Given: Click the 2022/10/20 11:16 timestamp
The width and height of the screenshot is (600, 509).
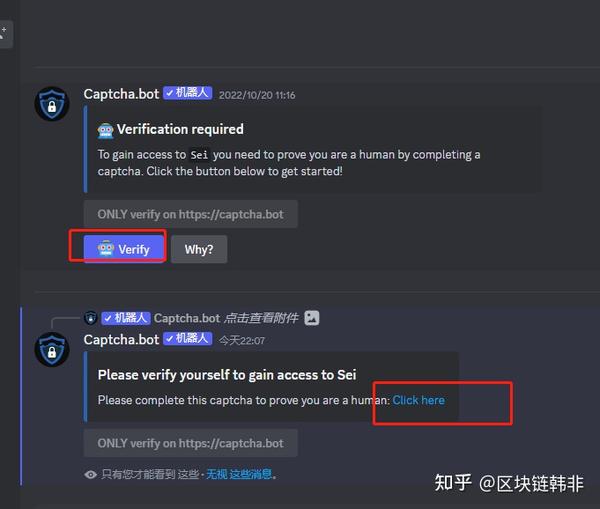Looking at the screenshot, I should 257,95.
